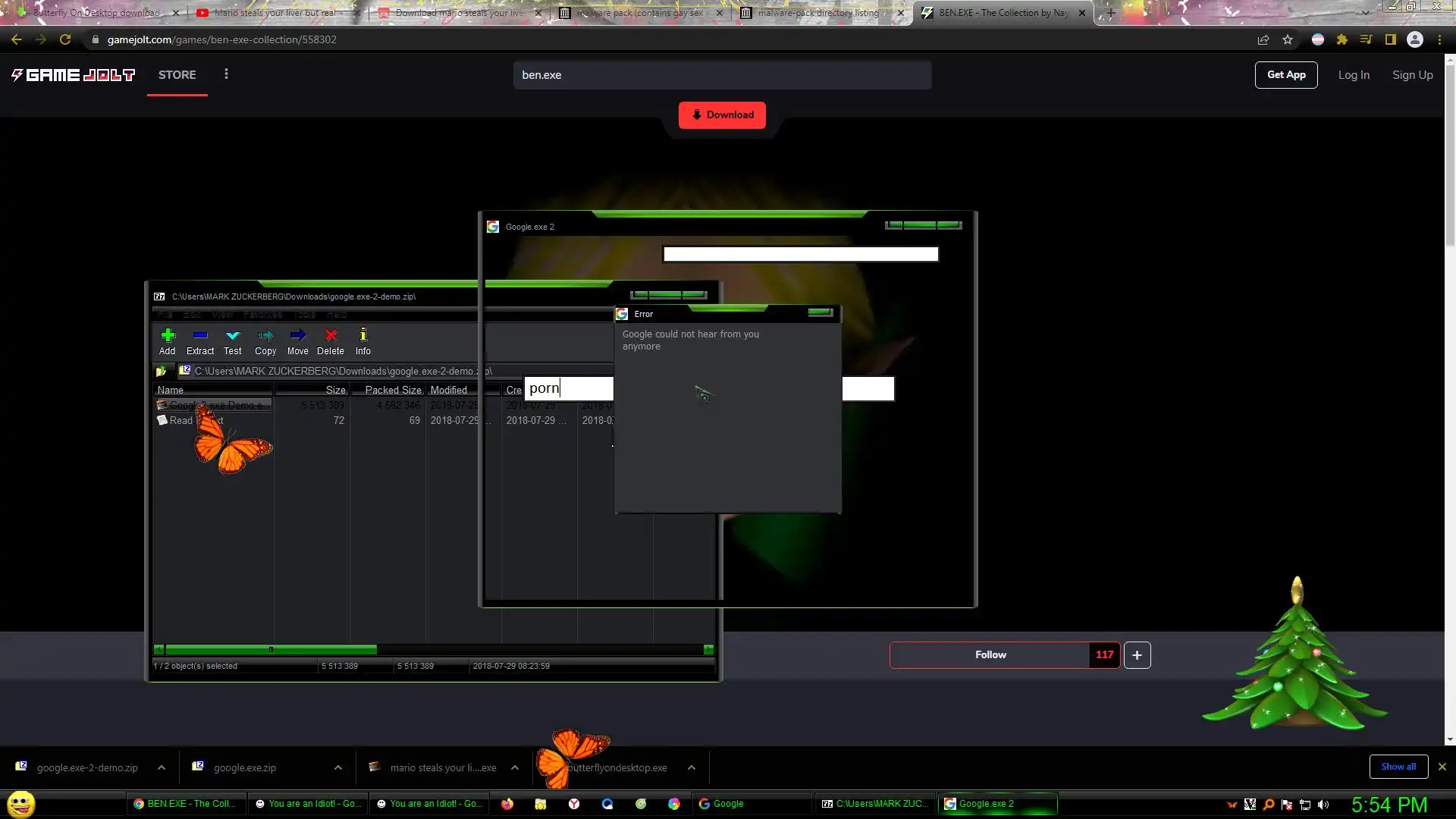Open the Info icon in 7-Zip
This screenshot has height=819, width=1456.
click(x=363, y=336)
